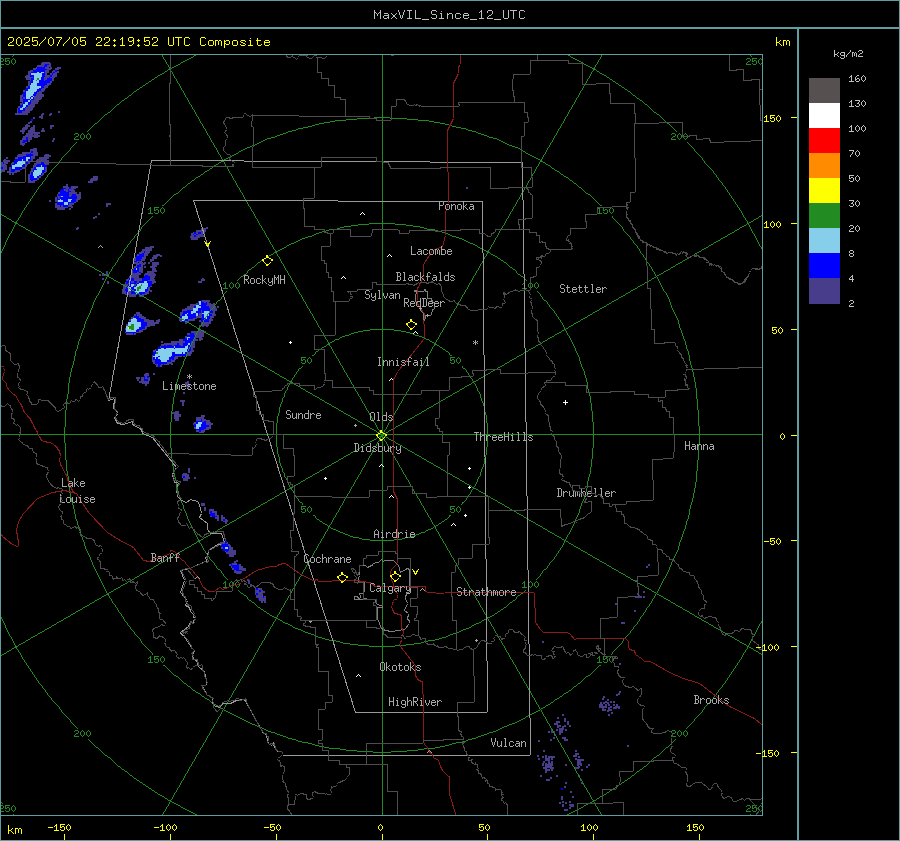Click the Lacombe town label
Viewport: 900px width, 841px height.
431,251
